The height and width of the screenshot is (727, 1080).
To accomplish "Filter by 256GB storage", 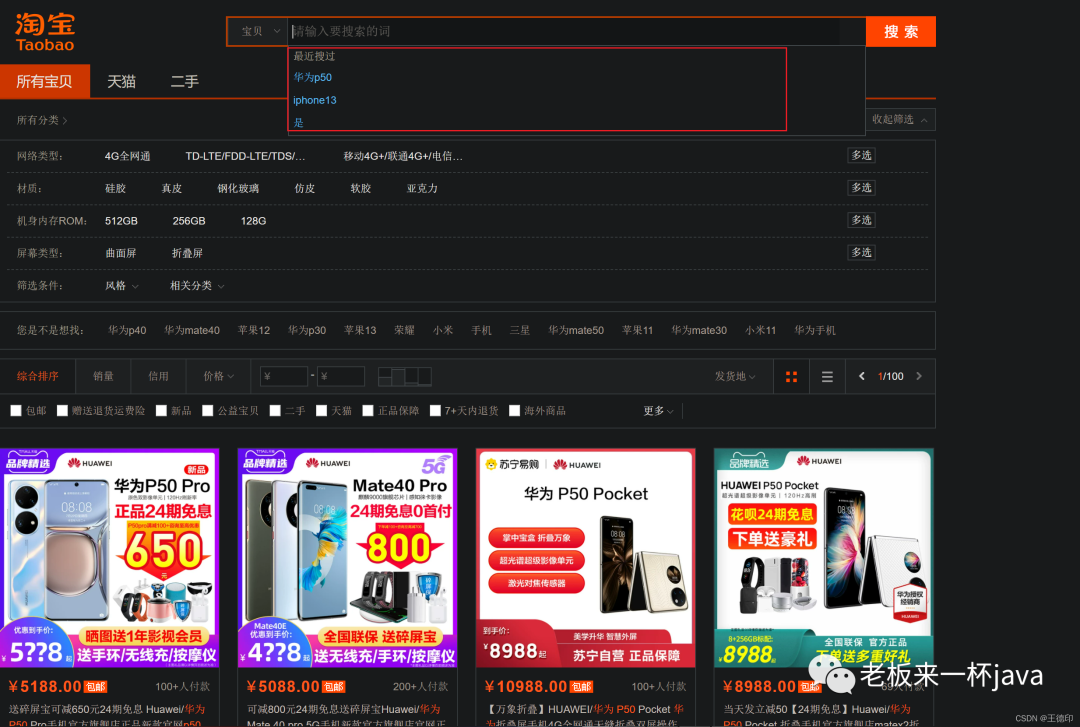I will [189, 221].
